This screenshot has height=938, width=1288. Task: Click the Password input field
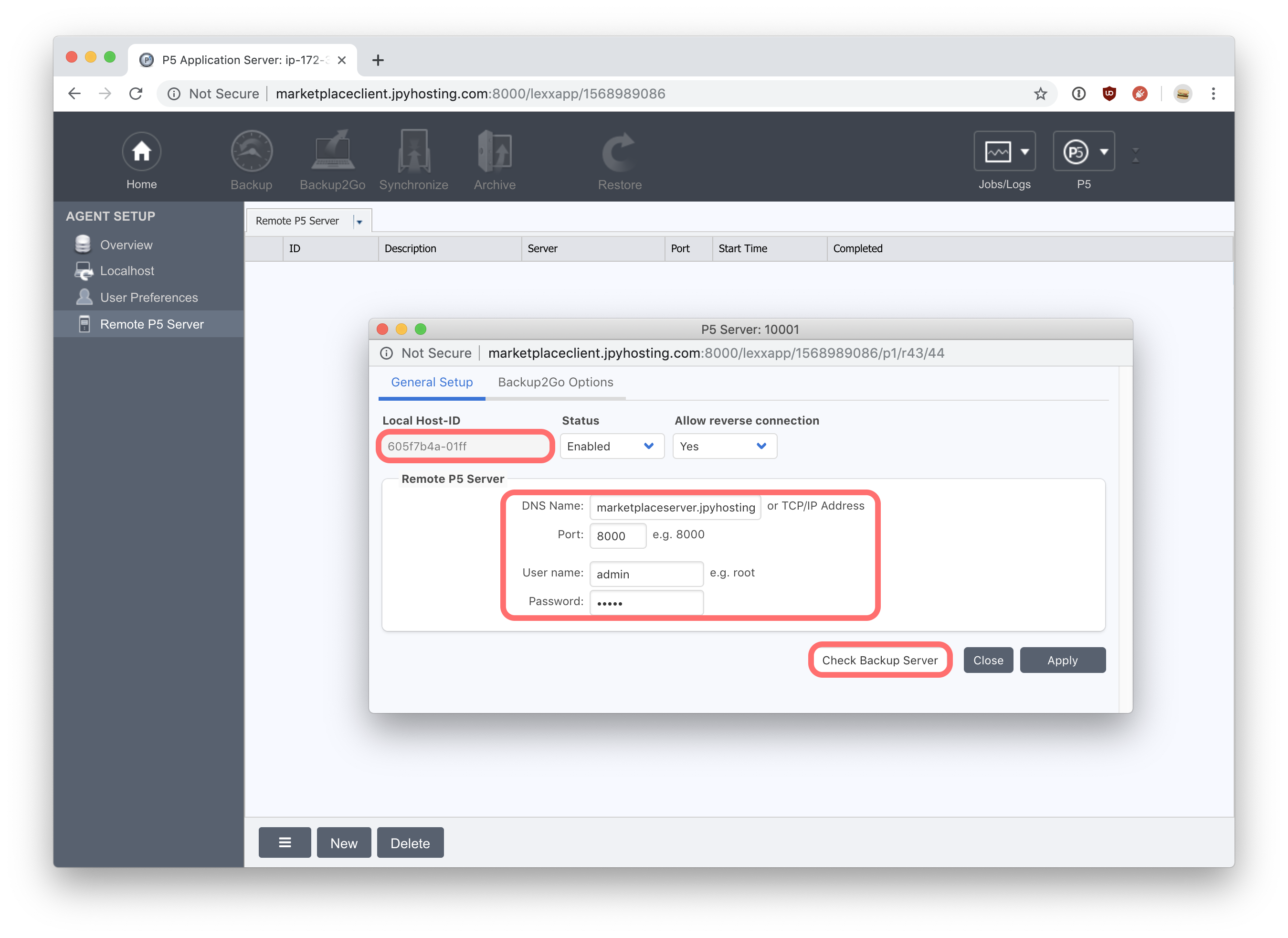coord(646,603)
